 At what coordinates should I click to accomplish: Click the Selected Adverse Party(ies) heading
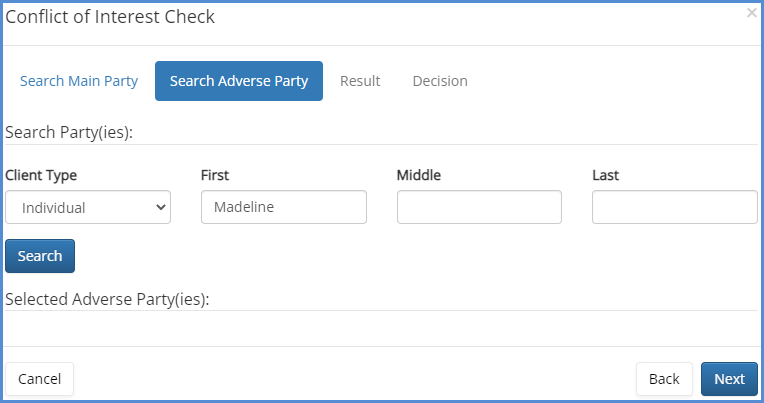[107, 299]
